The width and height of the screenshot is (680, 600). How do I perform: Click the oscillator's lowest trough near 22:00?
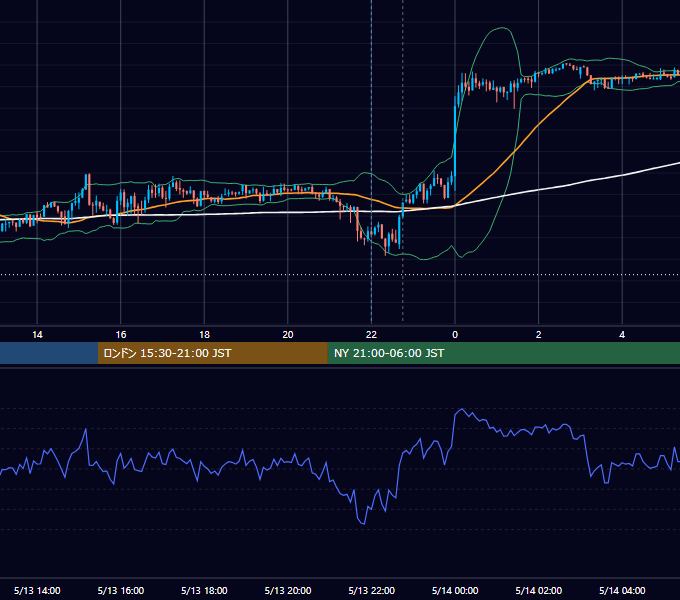(x=363, y=523)
